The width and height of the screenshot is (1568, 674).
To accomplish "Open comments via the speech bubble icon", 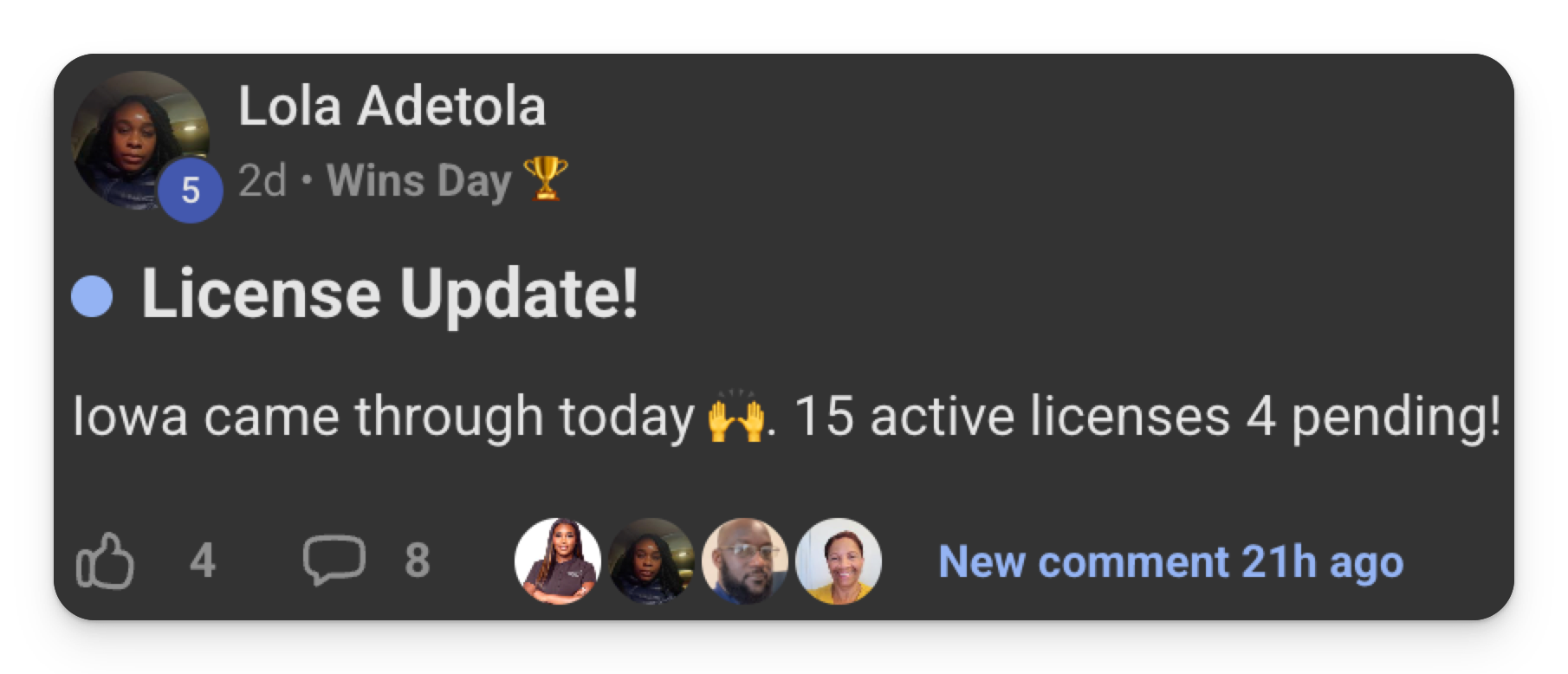I will (x=334, y=560).
